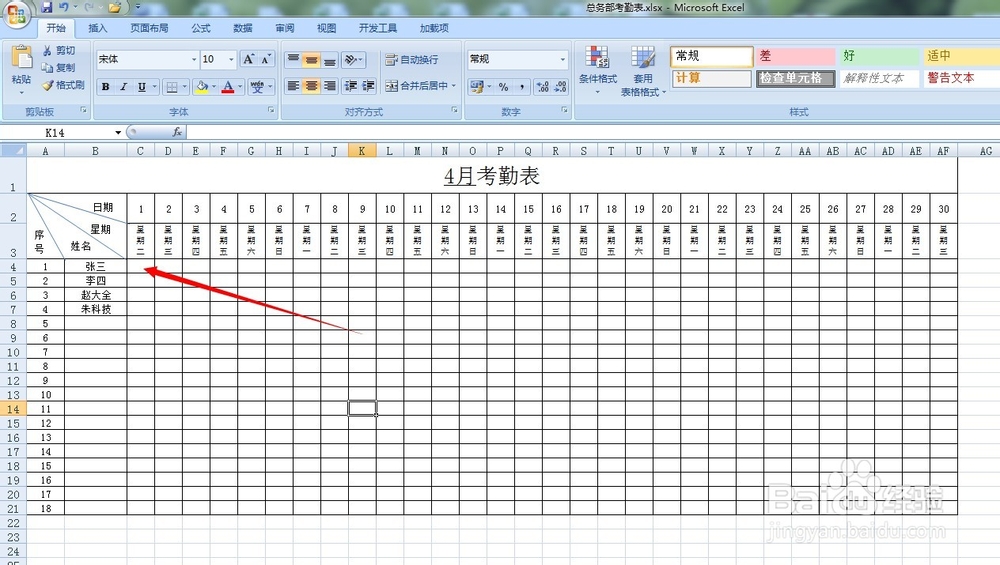This screenshot has height=565, width=1000.
Task: Align text to top of cell
Action: point(293,60)
